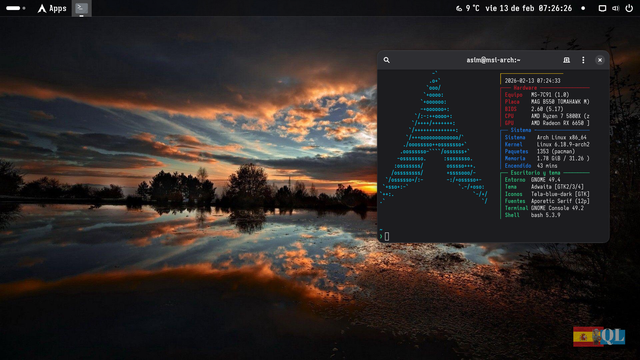
Task: Open the Arch logo Apps menu
Action: tap(52, 8)
